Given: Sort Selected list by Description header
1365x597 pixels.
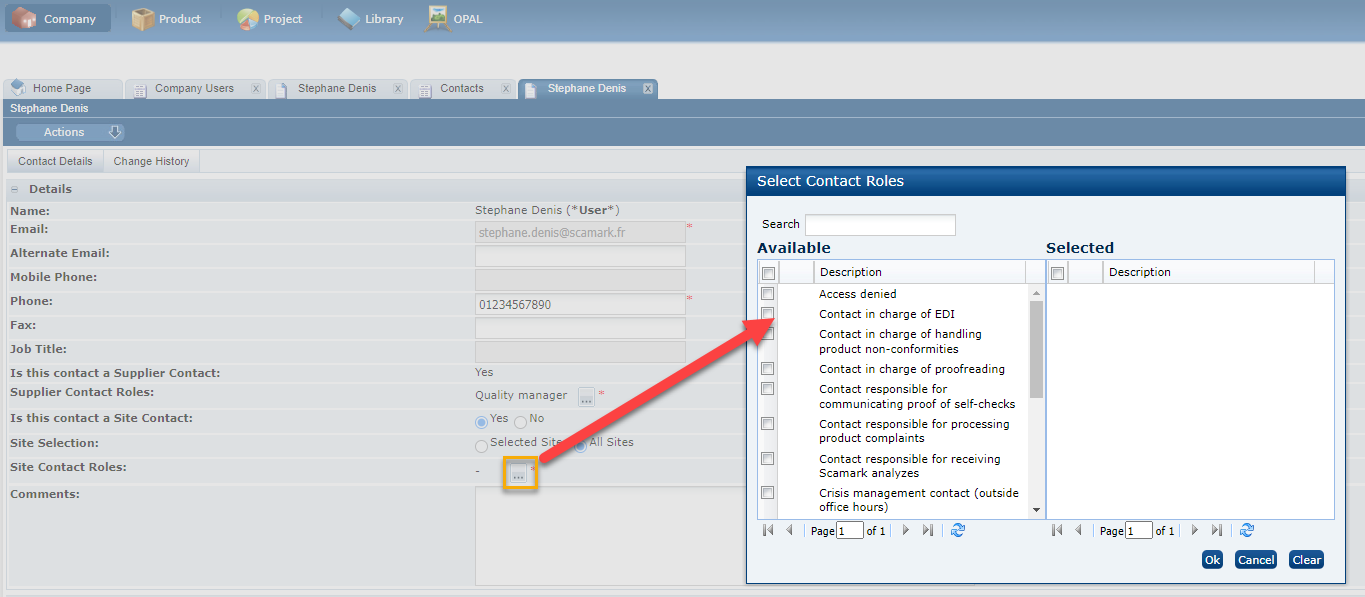Looking at the screenshot, I should tap(1208, 272).
